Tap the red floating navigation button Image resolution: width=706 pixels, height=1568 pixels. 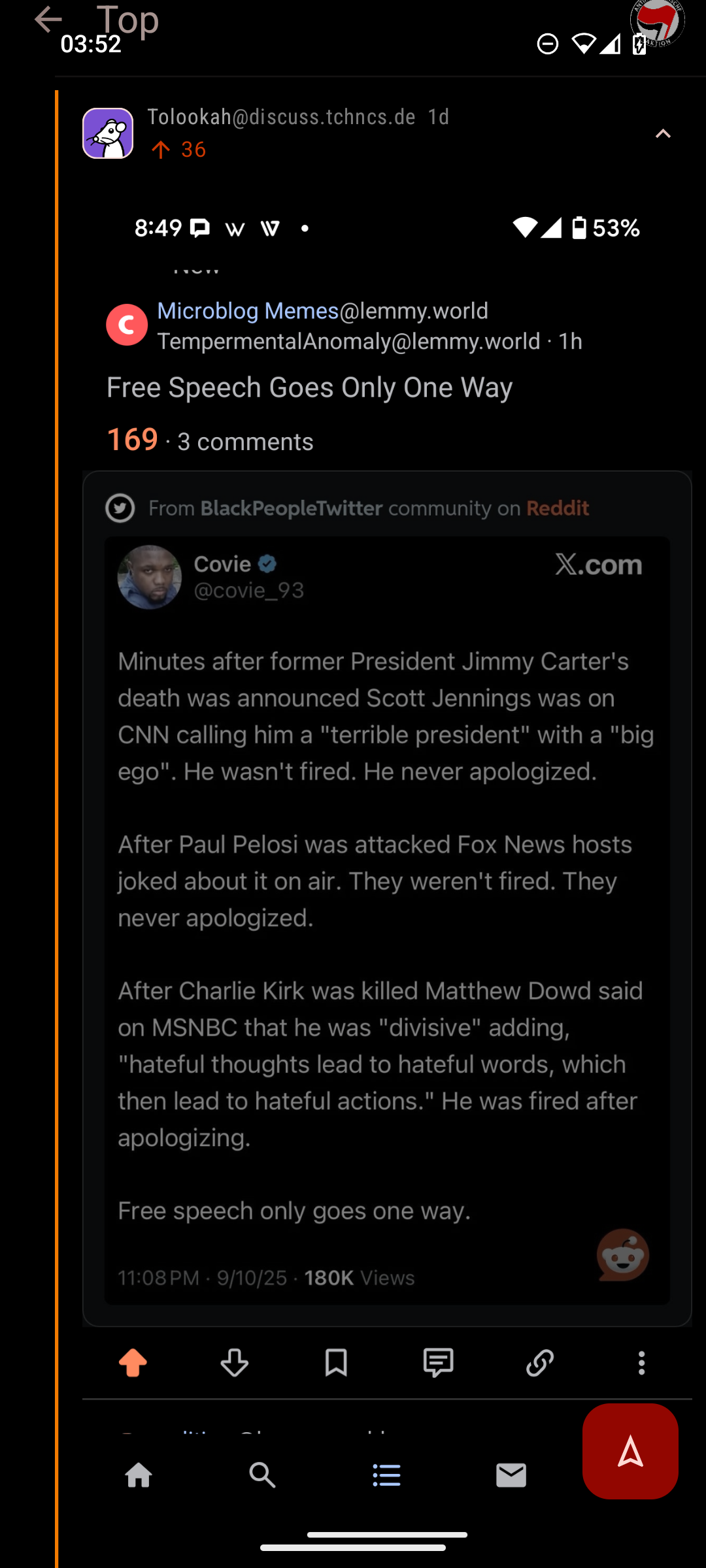click(630, 1451)
